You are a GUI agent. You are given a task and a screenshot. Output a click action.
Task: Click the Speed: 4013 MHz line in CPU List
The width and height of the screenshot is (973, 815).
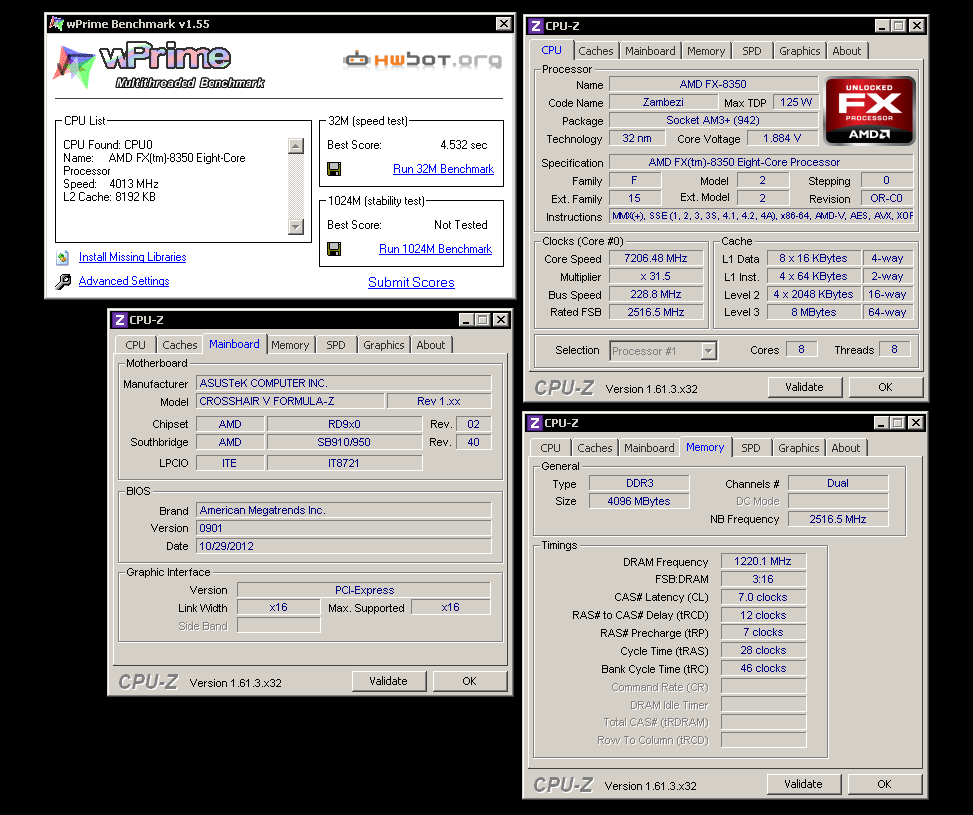click(x=110, y=184)
